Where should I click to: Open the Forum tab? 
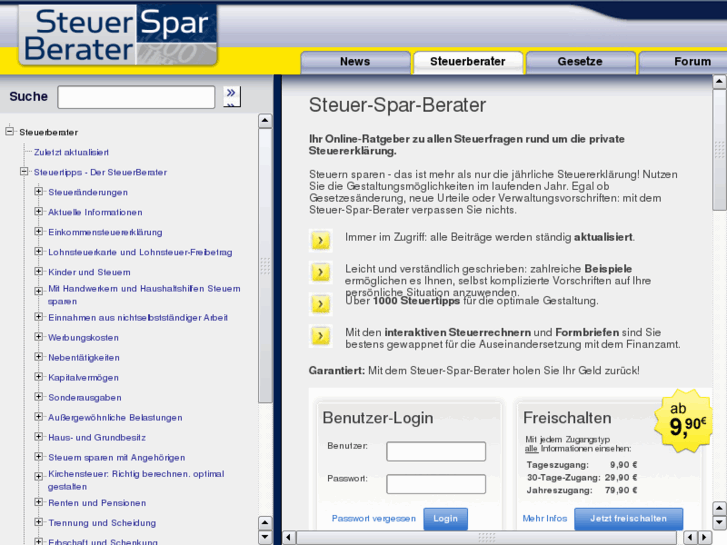[x=683, y=62]
